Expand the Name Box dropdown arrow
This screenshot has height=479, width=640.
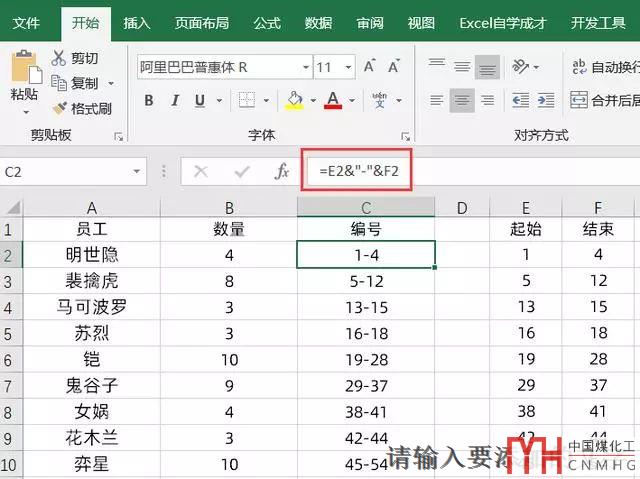[x=137, y=172]
